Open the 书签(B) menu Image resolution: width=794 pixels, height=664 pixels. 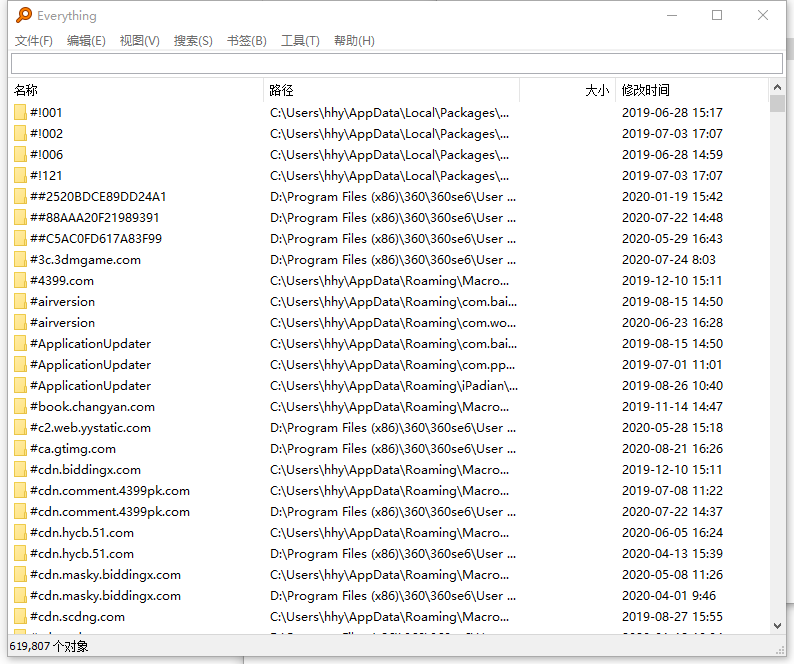[247, 41]
